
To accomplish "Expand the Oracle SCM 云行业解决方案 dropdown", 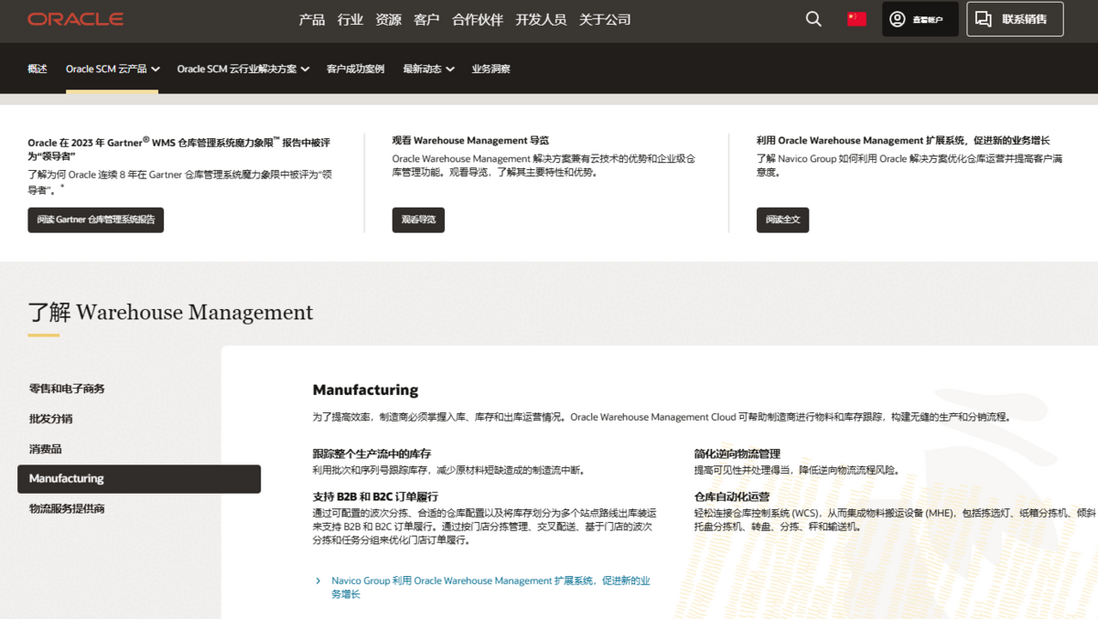I will point(243,69).
